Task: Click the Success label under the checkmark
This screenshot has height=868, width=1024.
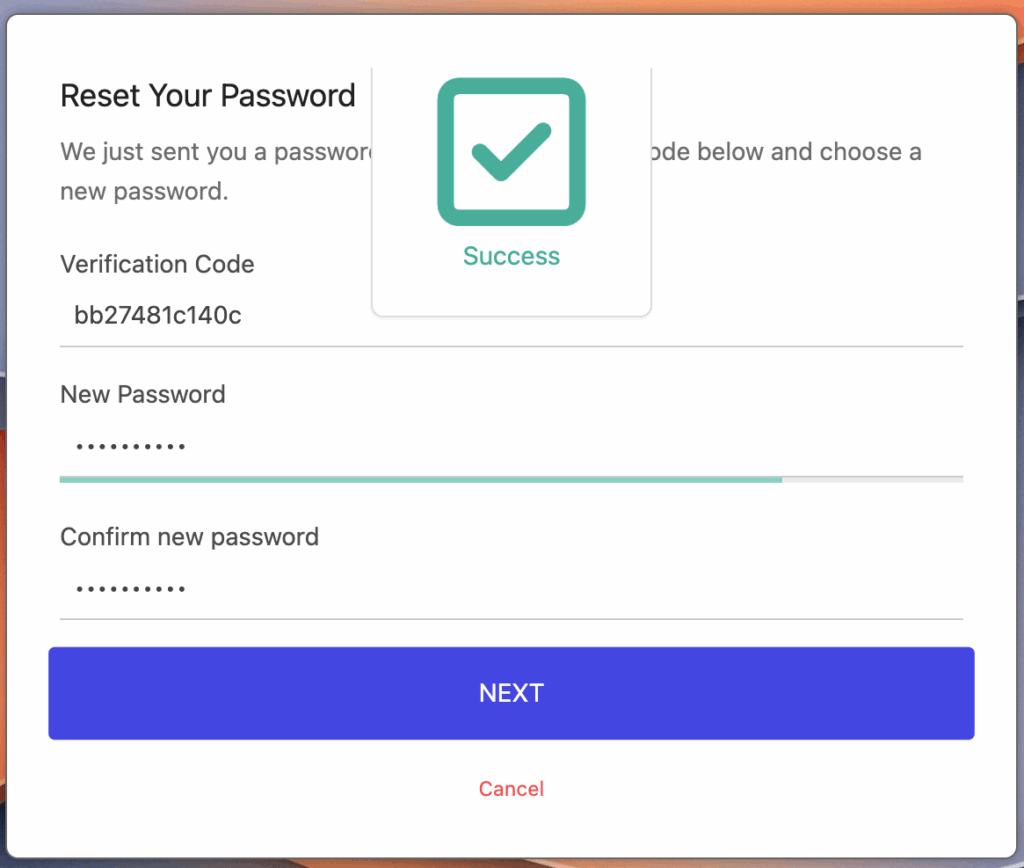Action: coord(511,257)
